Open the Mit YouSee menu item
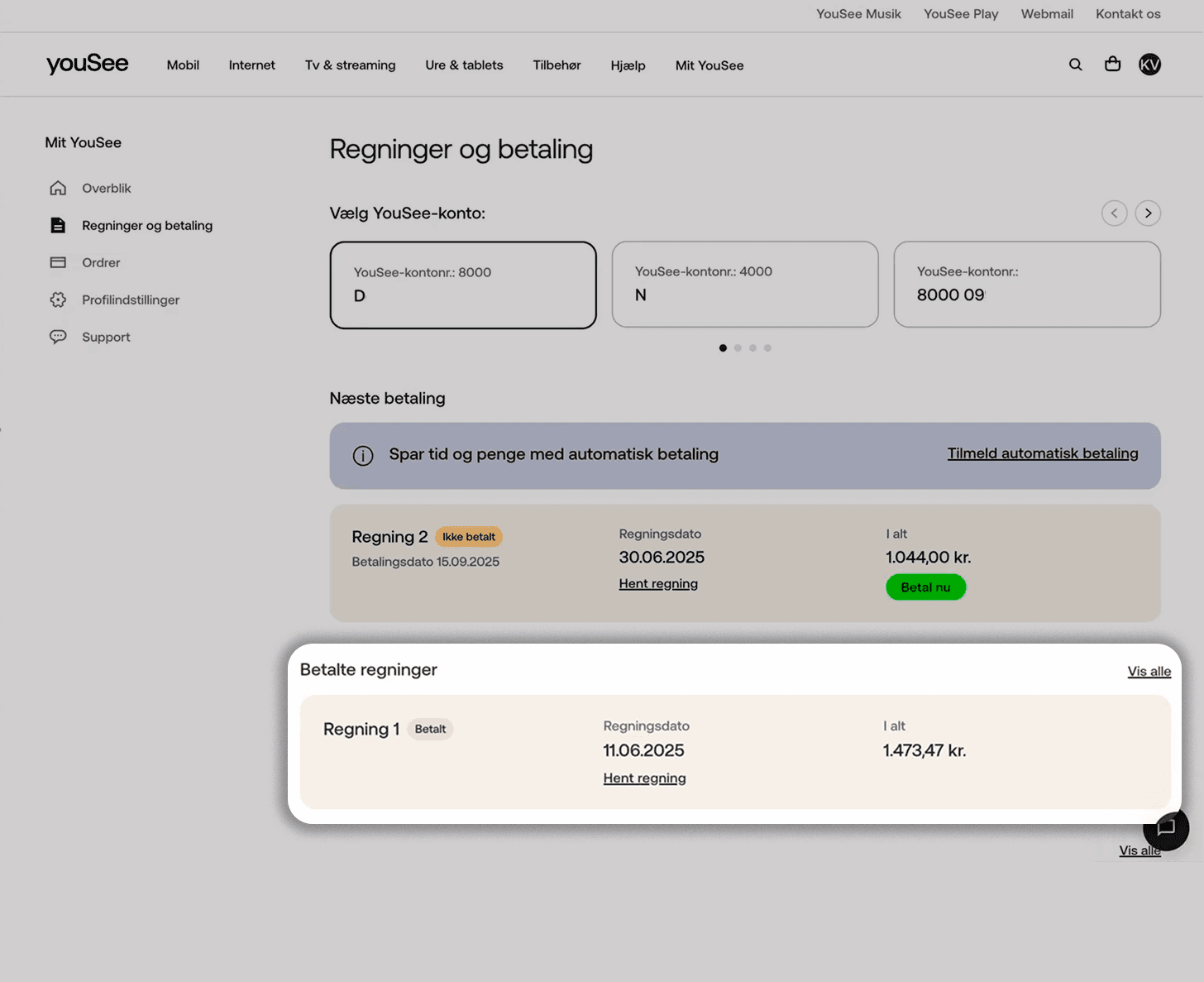This screenshot has height=982, width=1204. click(709, 65)
